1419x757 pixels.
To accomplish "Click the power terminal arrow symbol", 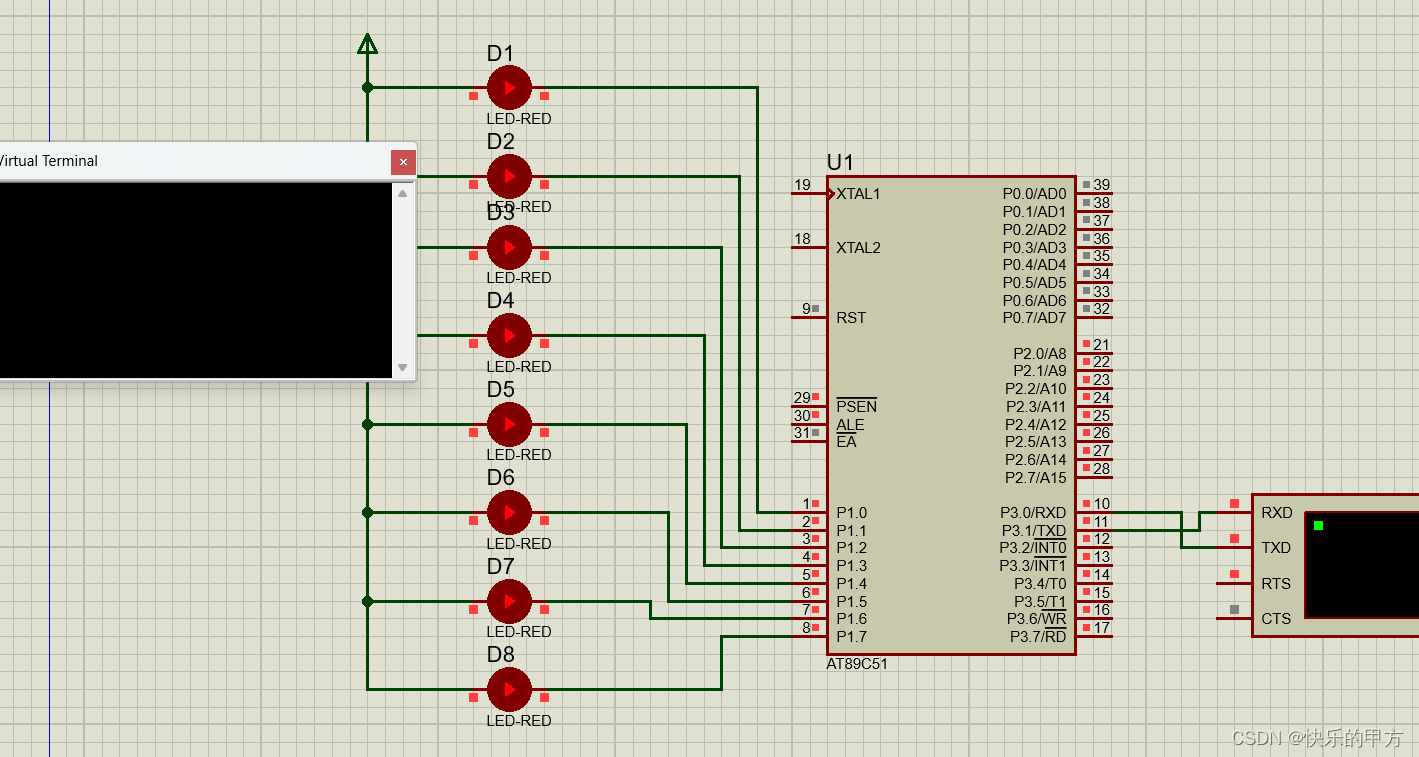I will point(367,43).
